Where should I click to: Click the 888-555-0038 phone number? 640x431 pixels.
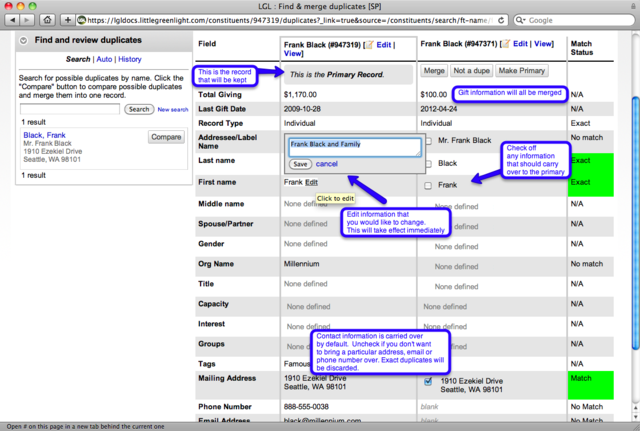[x=306, y=407]
